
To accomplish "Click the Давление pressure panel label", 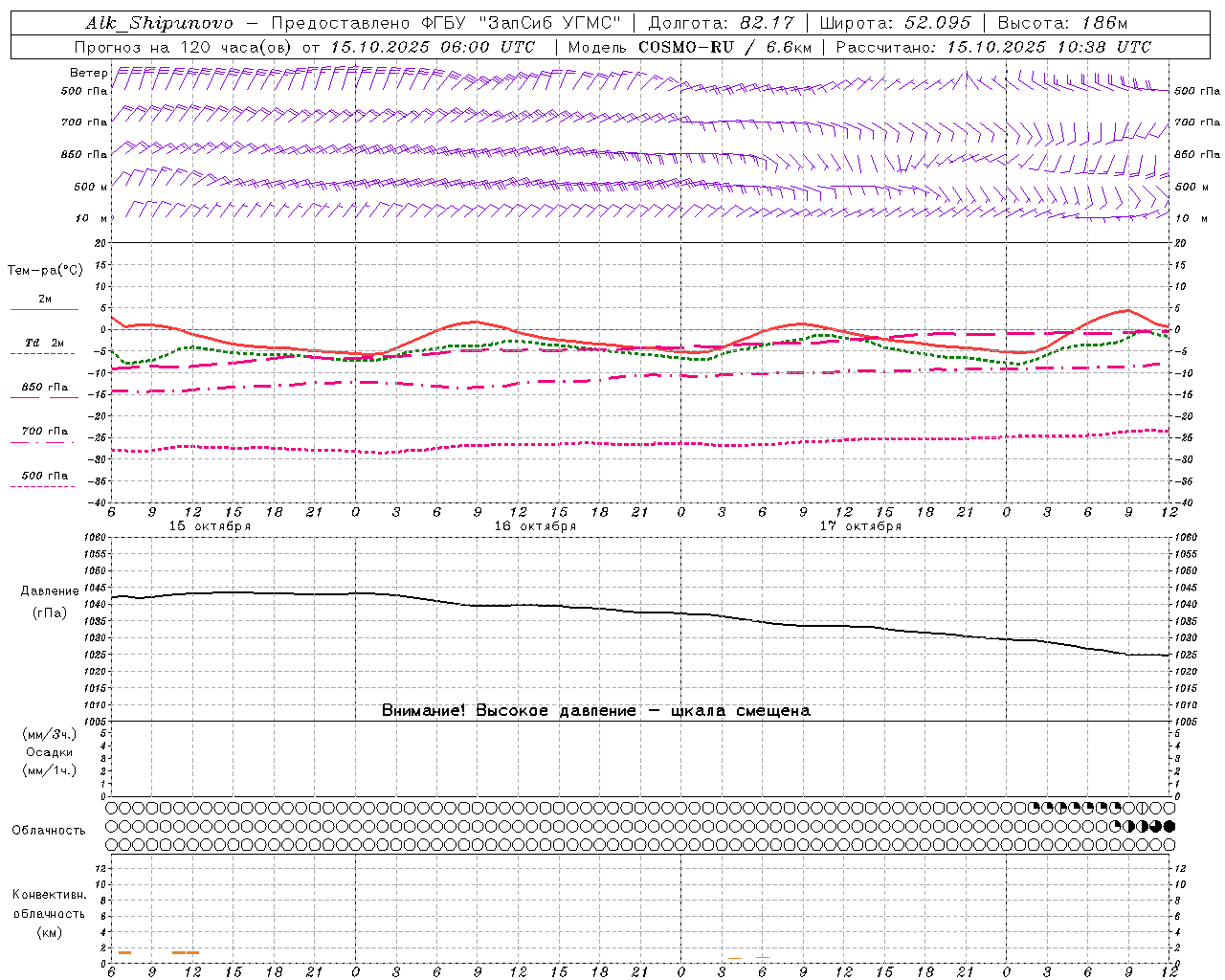I will 50,591.
